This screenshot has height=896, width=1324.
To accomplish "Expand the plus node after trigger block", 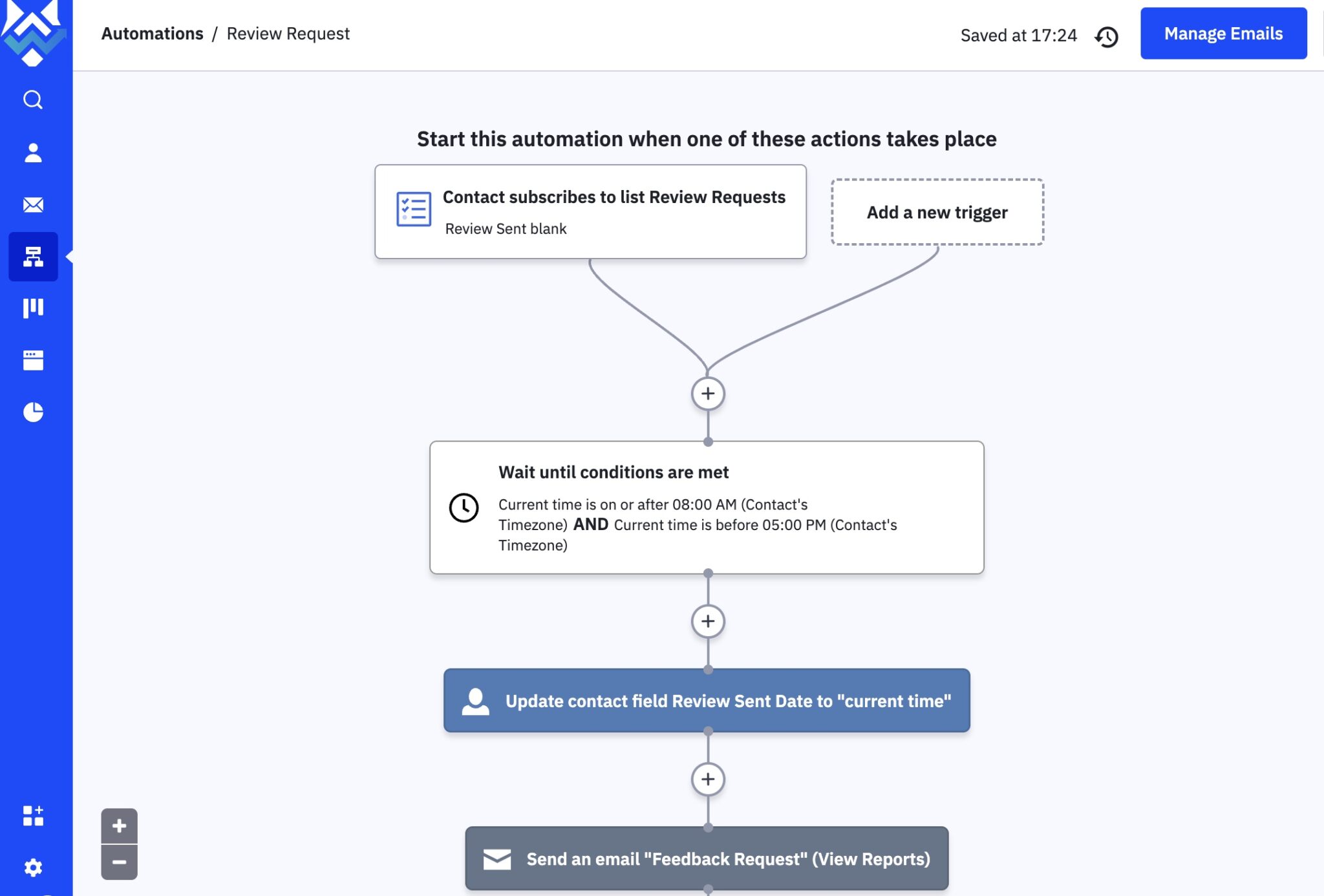I will [x=707, y=393].
